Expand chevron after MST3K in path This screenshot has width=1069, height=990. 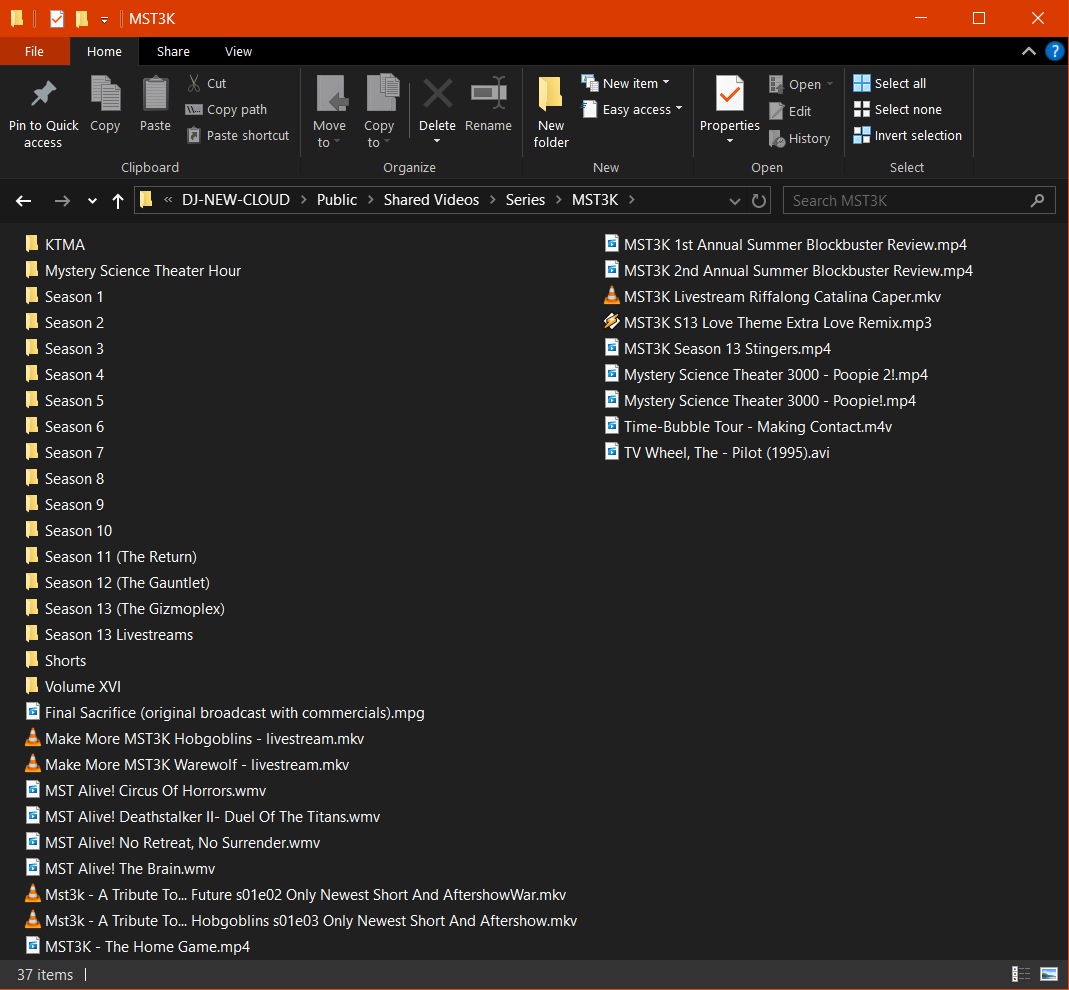(x=632, y=200)
